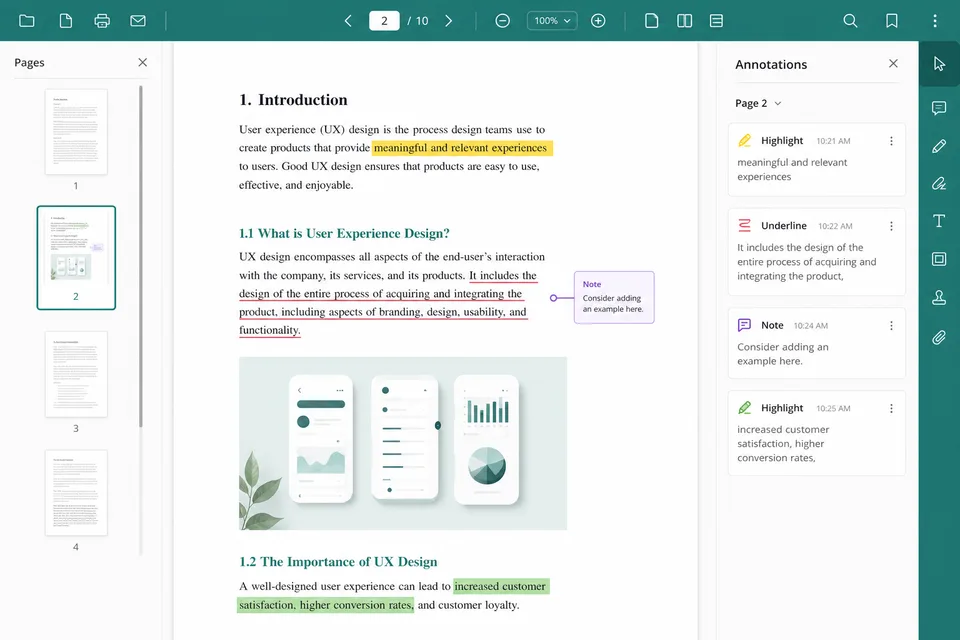Open a file with the folder icon
Image resolution: width=960 pixels, height=640 pixels.
pos(26,21)
